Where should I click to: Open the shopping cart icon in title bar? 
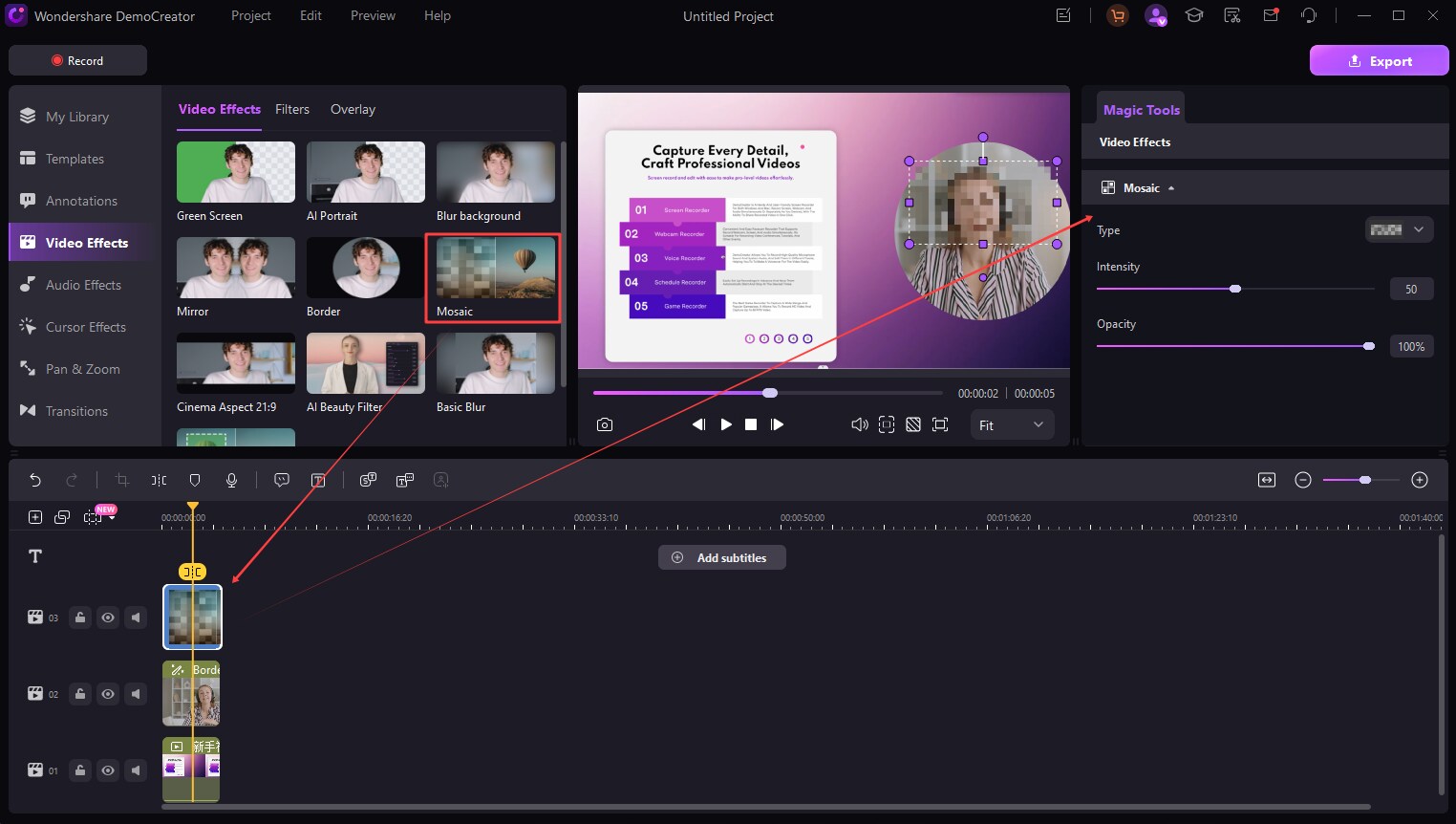tap(1117, 15)
